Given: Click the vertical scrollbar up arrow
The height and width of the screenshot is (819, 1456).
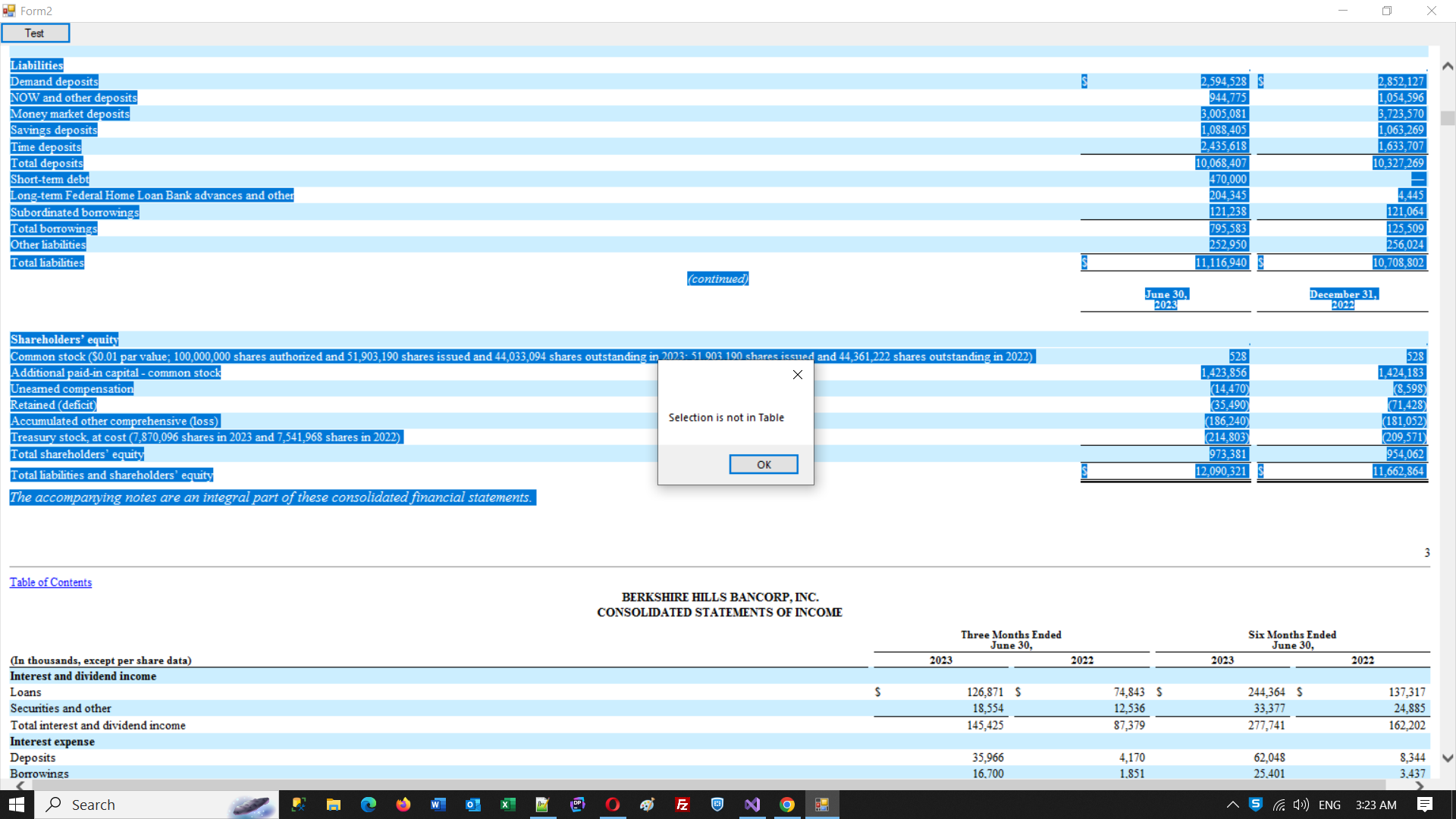Looking at the screenshot, I should tap(1448, 66).
